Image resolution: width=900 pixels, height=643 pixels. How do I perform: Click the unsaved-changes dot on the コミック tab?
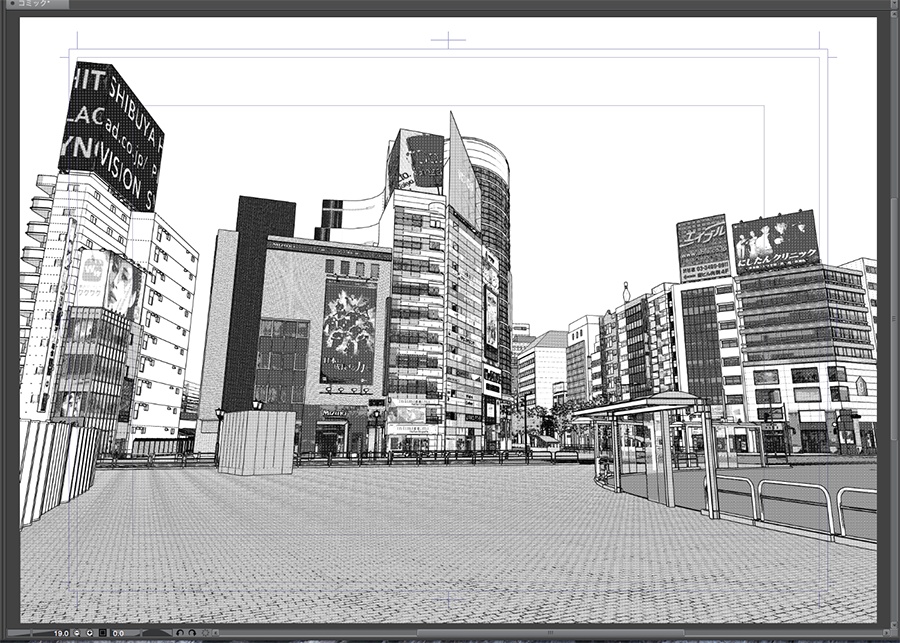13,4
